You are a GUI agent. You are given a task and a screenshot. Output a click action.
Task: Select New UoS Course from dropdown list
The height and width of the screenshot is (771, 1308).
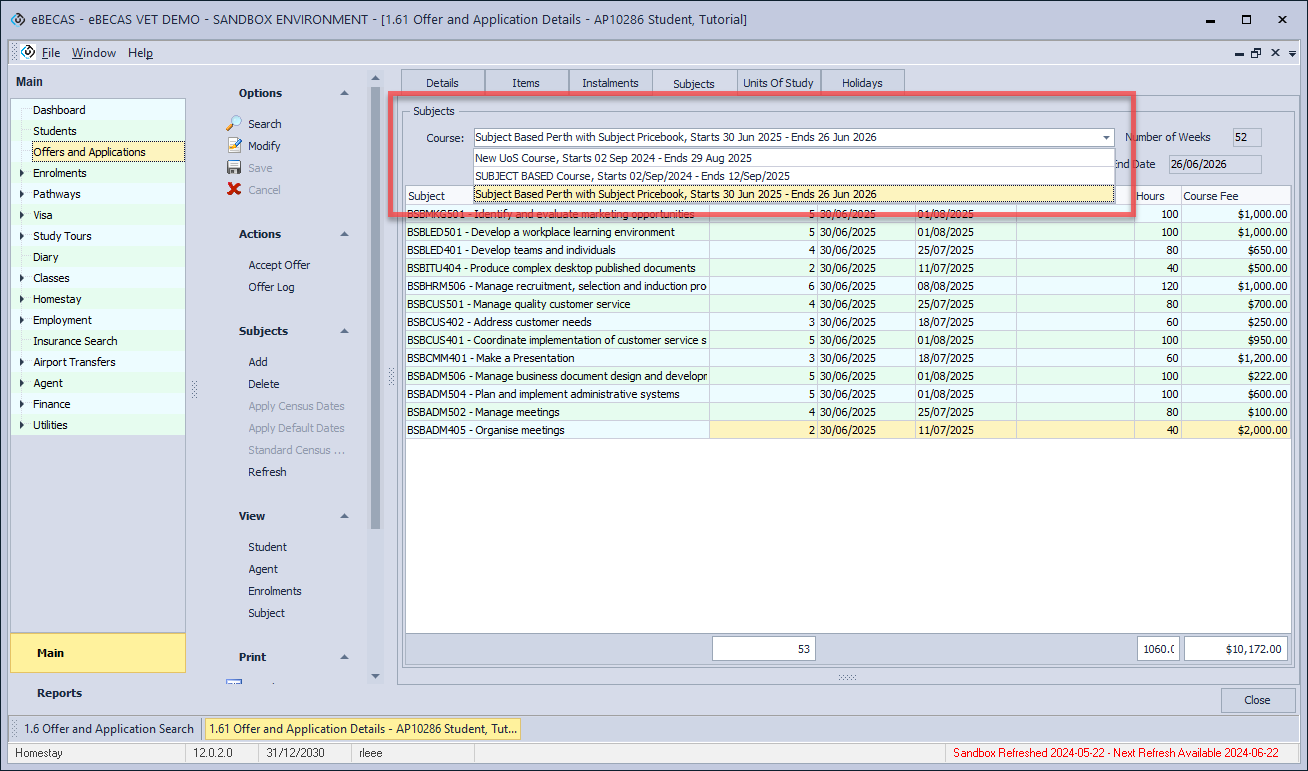tap(612, 158)
